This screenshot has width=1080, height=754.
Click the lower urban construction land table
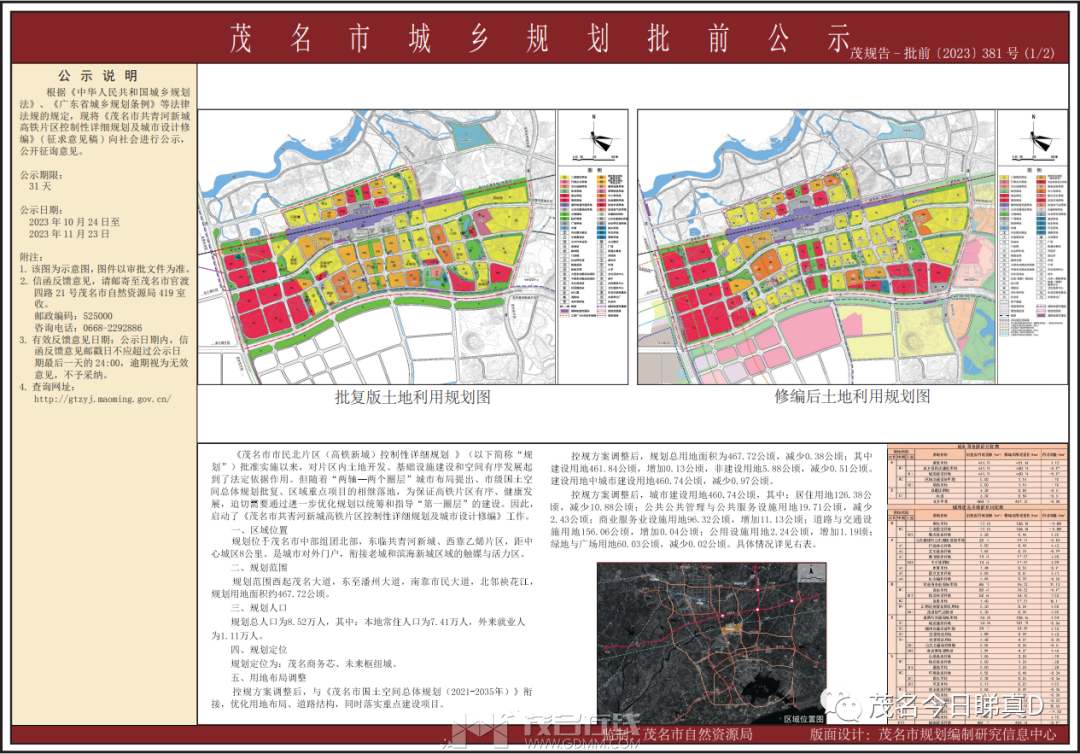point(978,614)
